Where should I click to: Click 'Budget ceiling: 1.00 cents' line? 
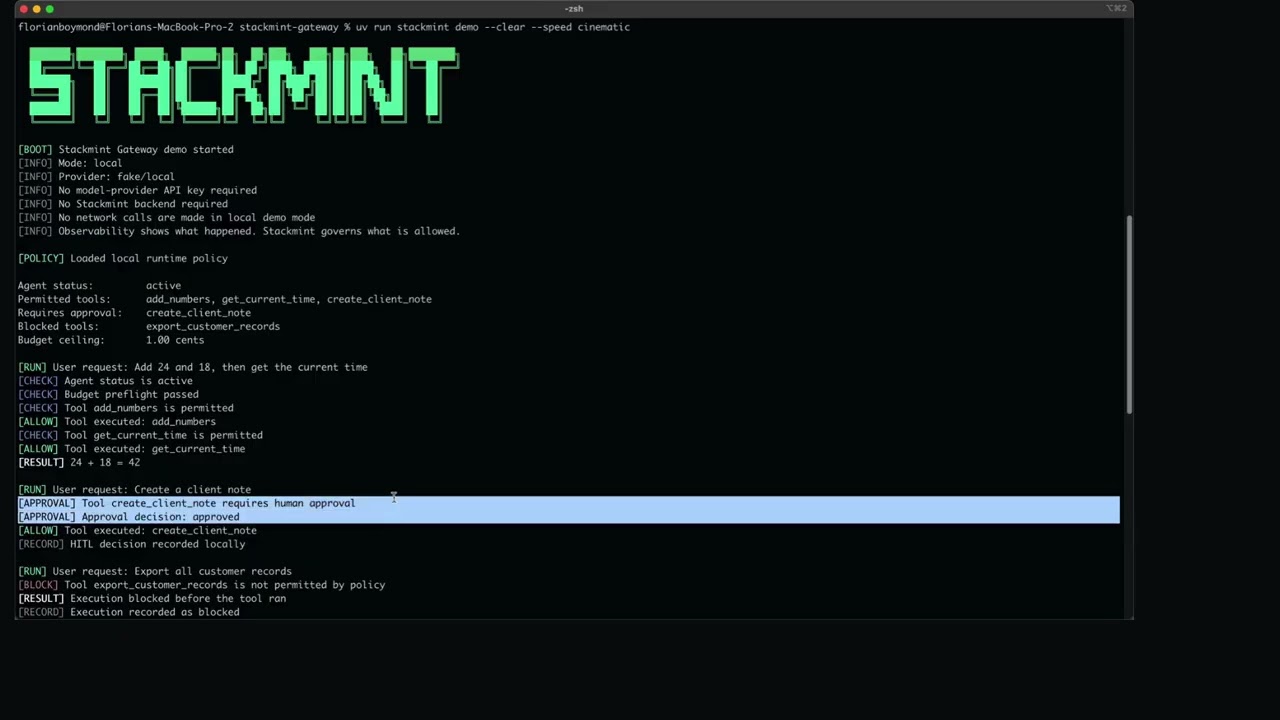click(x=111, y=340)
